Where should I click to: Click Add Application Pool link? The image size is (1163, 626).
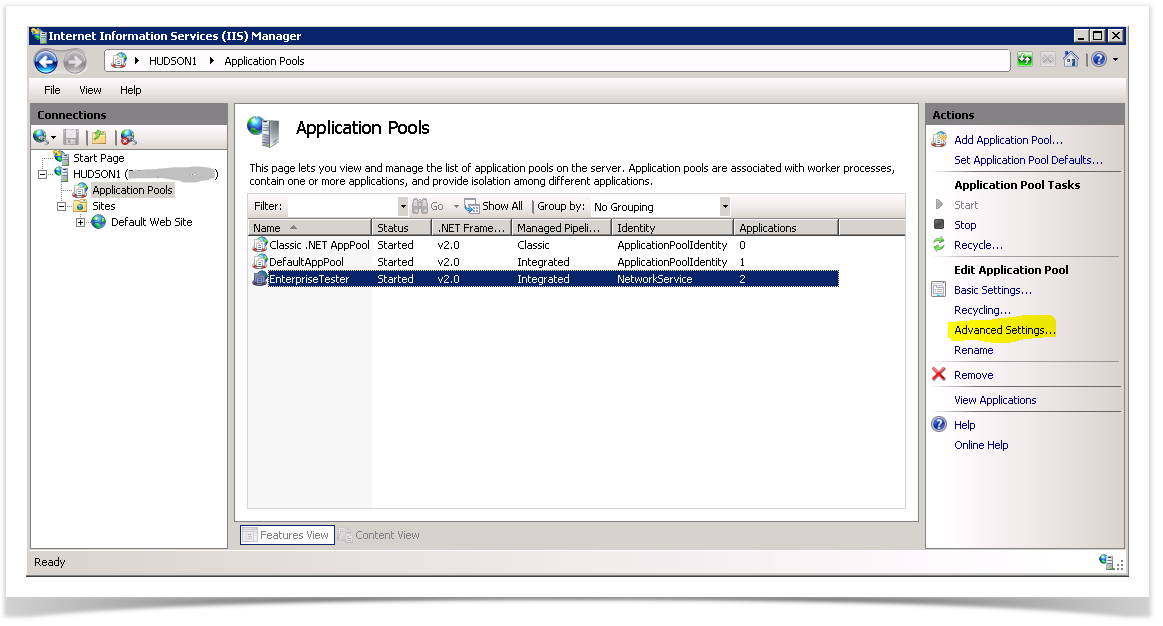pos(1008,140)
